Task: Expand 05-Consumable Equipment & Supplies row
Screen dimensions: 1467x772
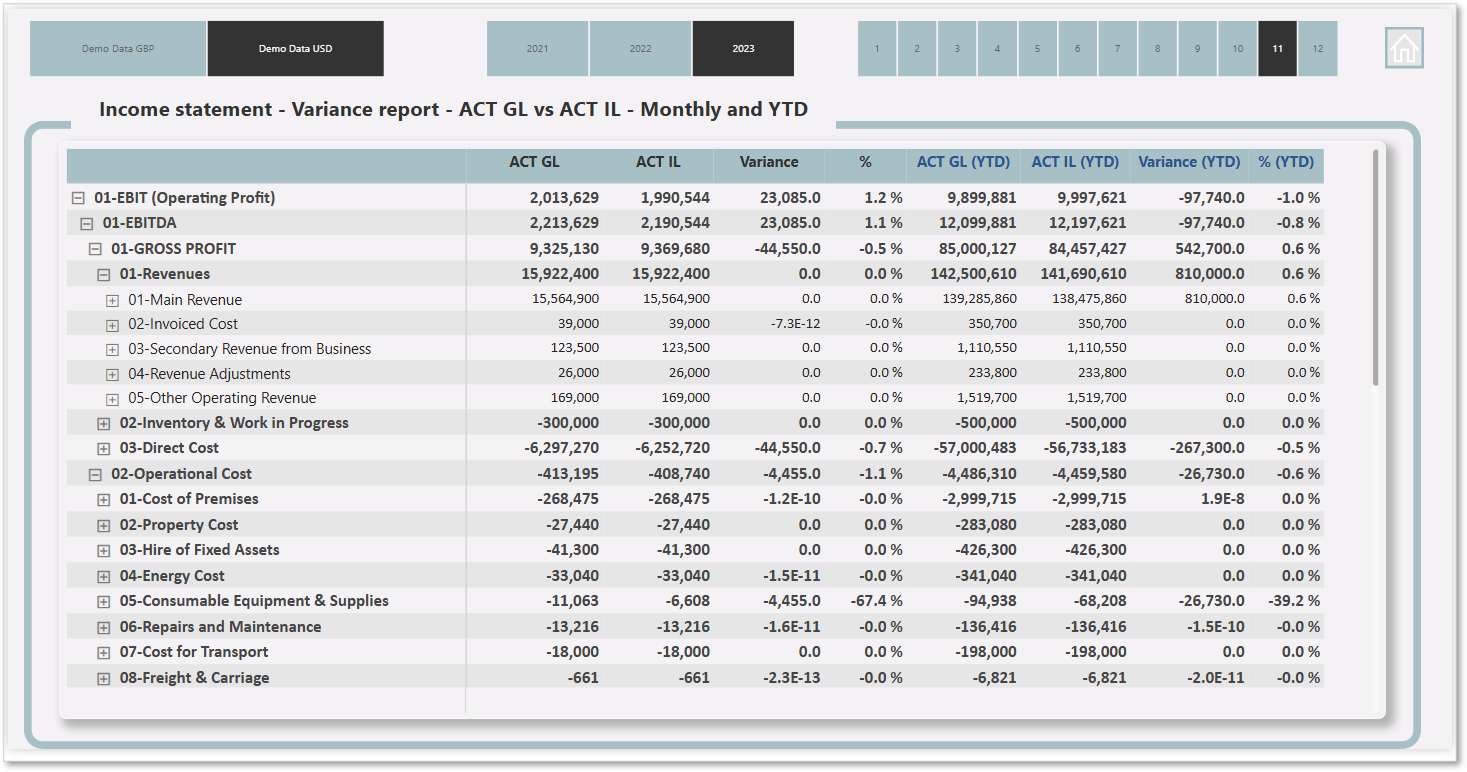Action: tap(103, 601)
